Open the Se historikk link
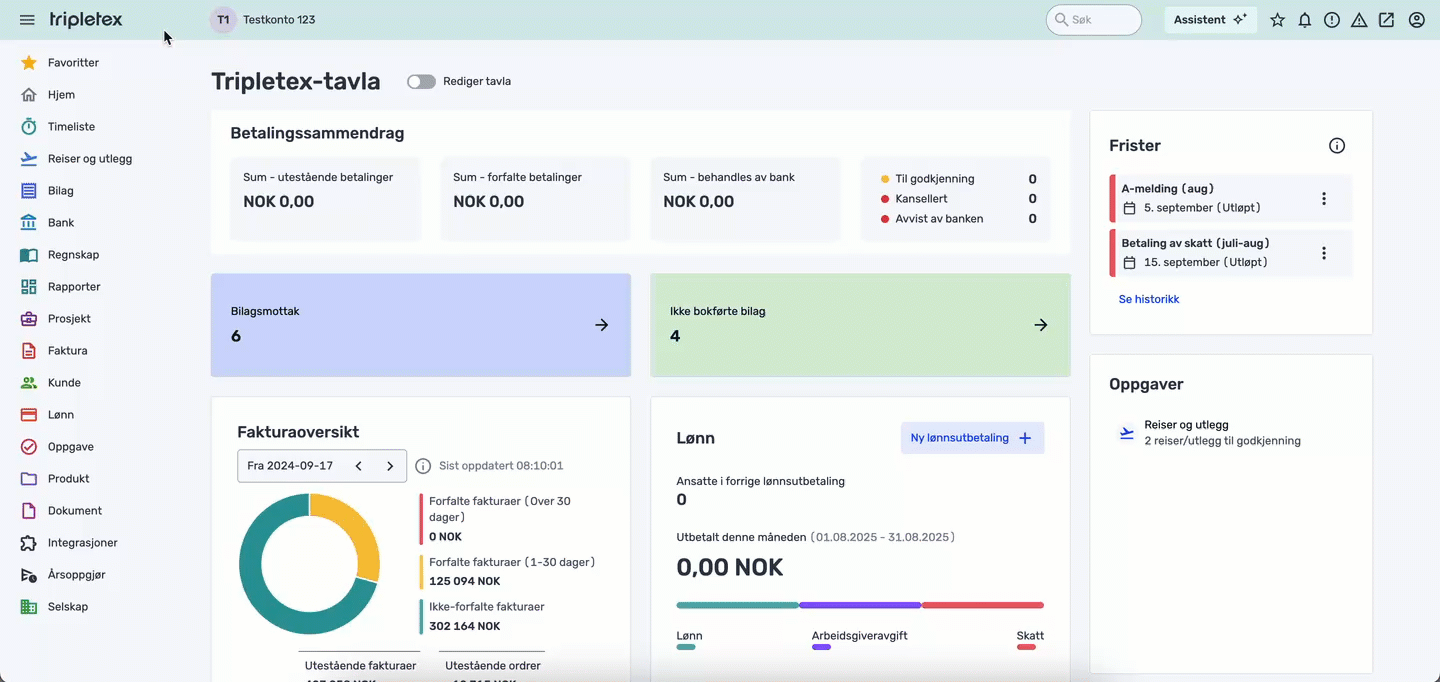Image resolution: width=1440 pixels, height=682 pixels. (1149, 299)
